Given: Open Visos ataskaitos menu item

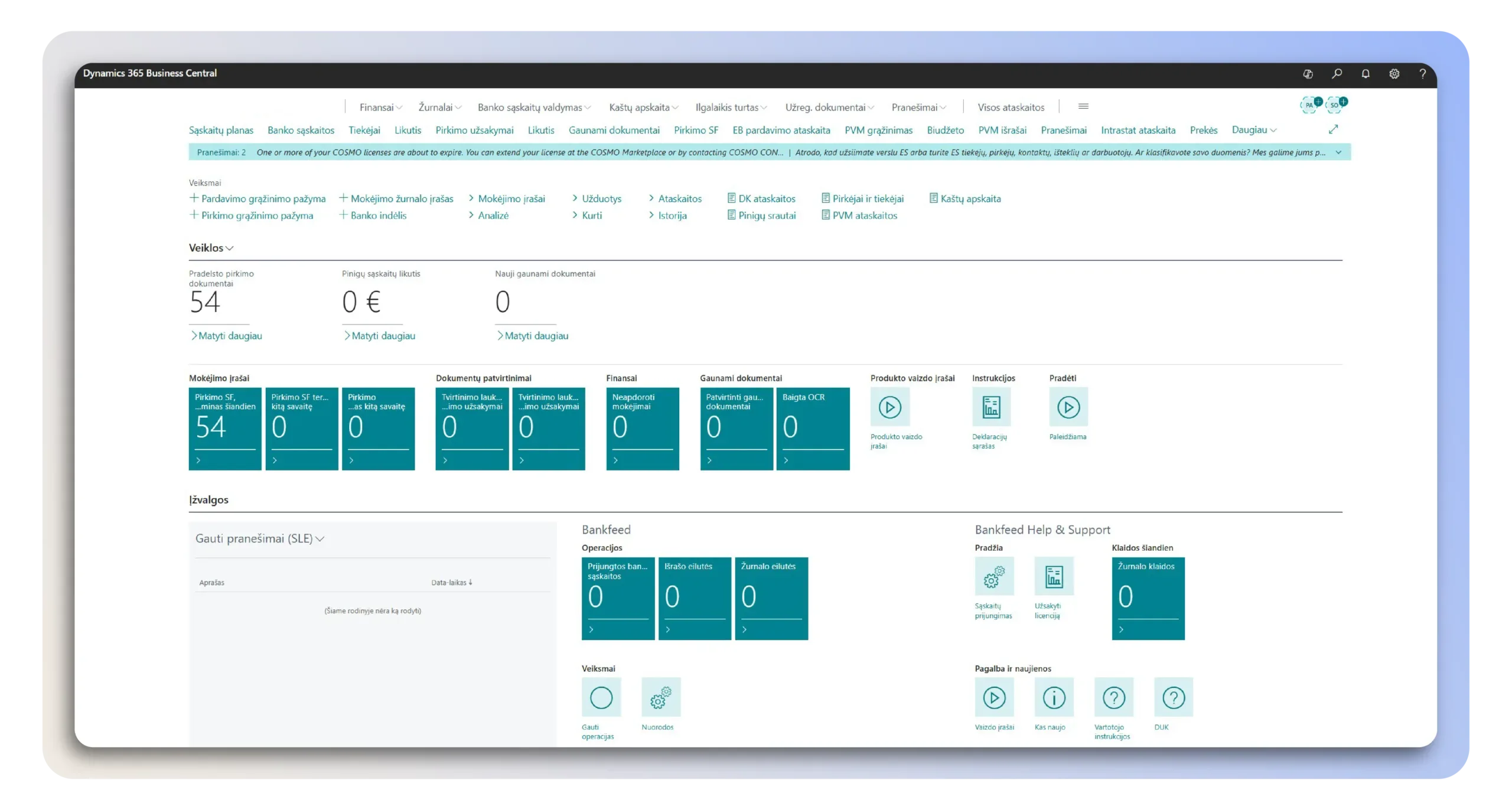Looking at the screenshot, I should 1011,107.
